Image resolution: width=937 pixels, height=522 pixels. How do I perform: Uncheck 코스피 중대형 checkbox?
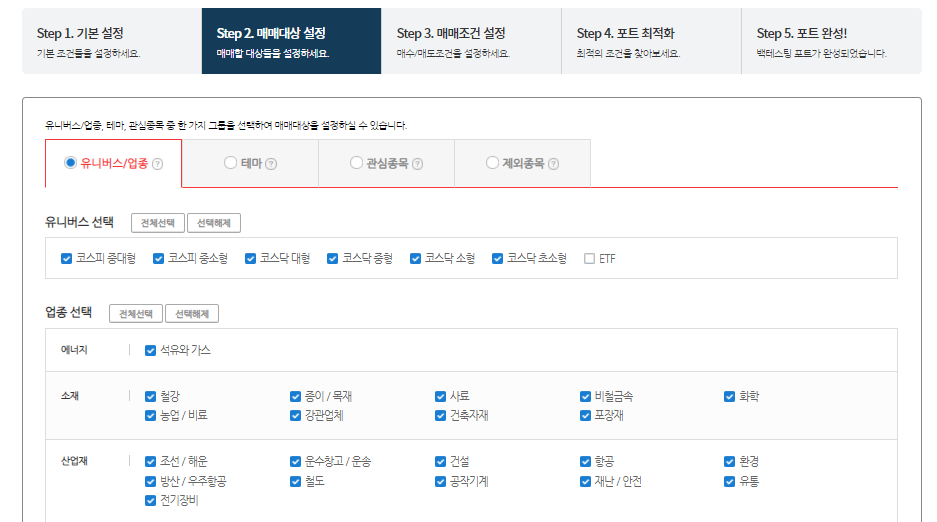coord(66,259)
